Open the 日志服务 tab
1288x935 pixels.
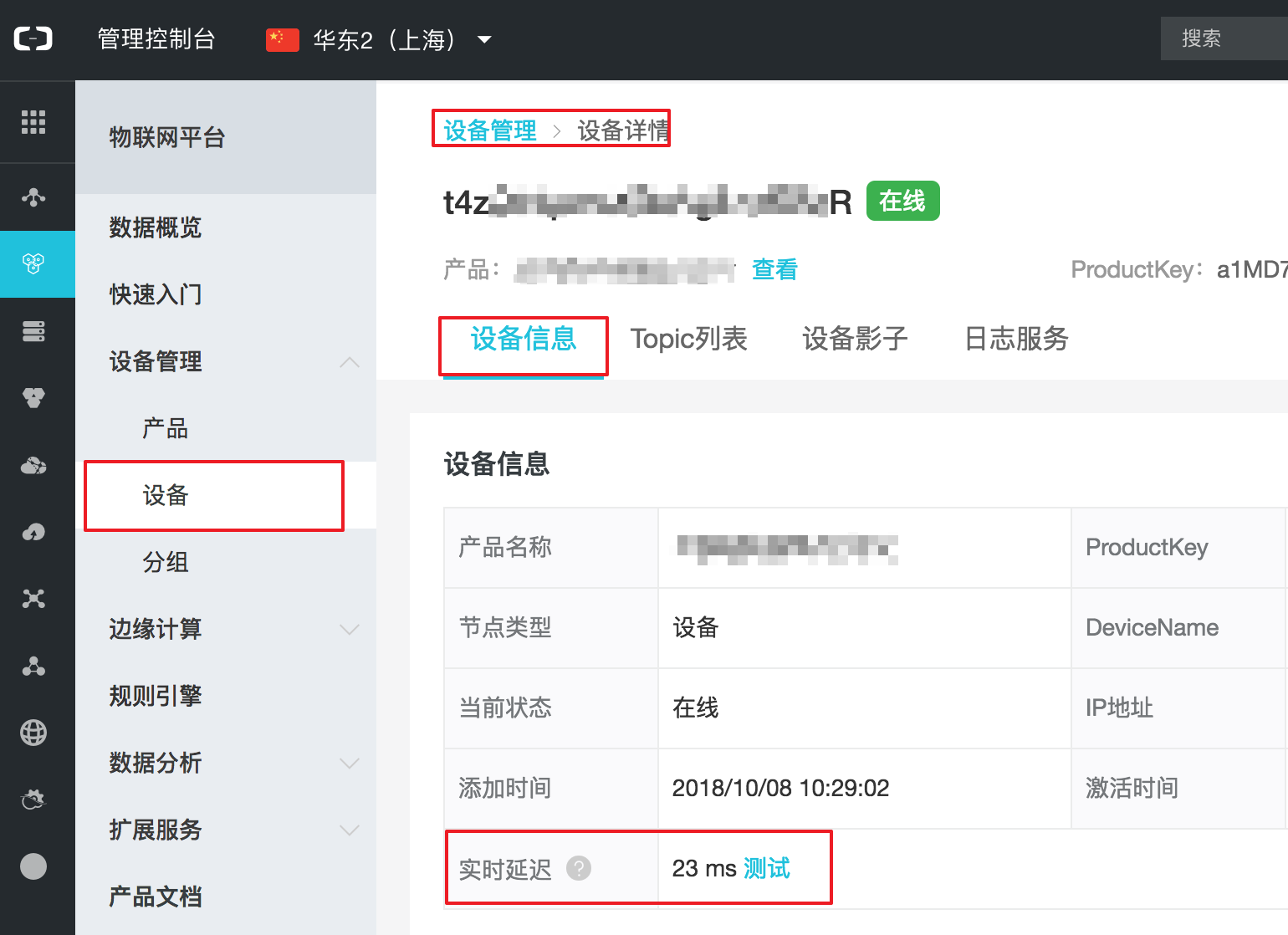1016,339
